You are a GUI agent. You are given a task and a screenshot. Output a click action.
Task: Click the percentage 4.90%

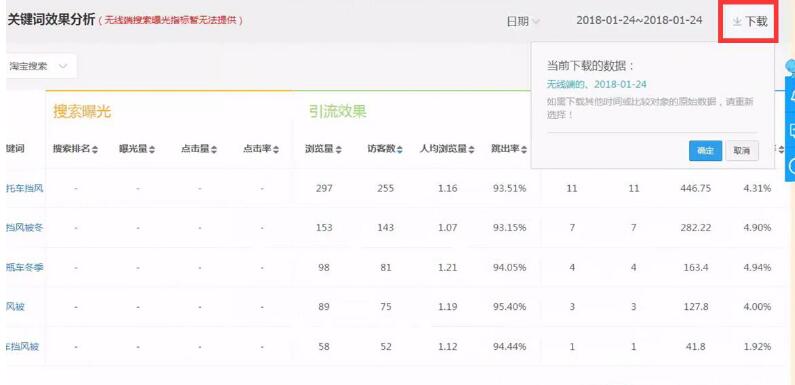tap(757, 228)
